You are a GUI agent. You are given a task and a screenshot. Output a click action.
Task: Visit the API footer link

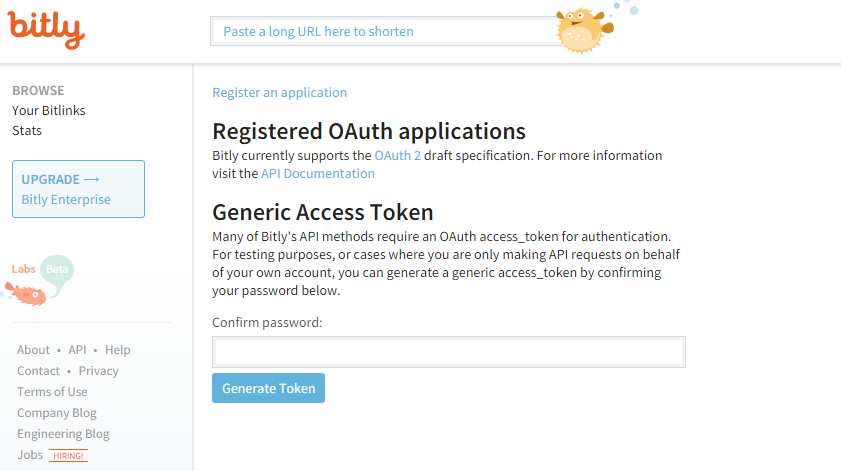pos(77,350)
